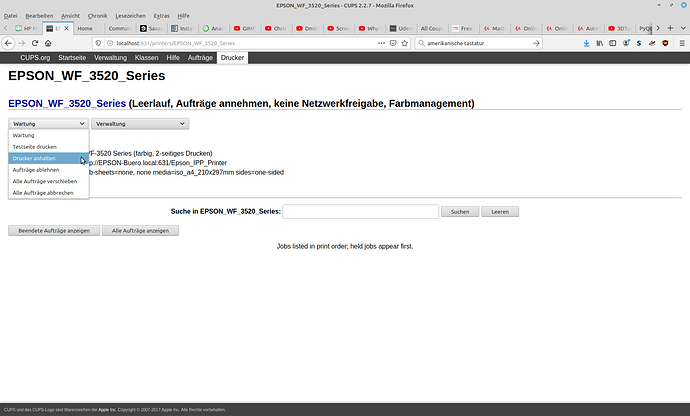Click the 'amerikanische tastatur' search field
This screenshot has height=416, width=690.
point(477,43)
